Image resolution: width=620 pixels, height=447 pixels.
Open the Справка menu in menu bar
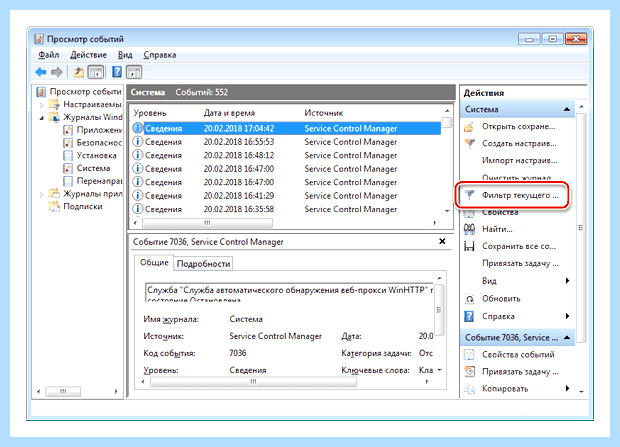point(160,55)
